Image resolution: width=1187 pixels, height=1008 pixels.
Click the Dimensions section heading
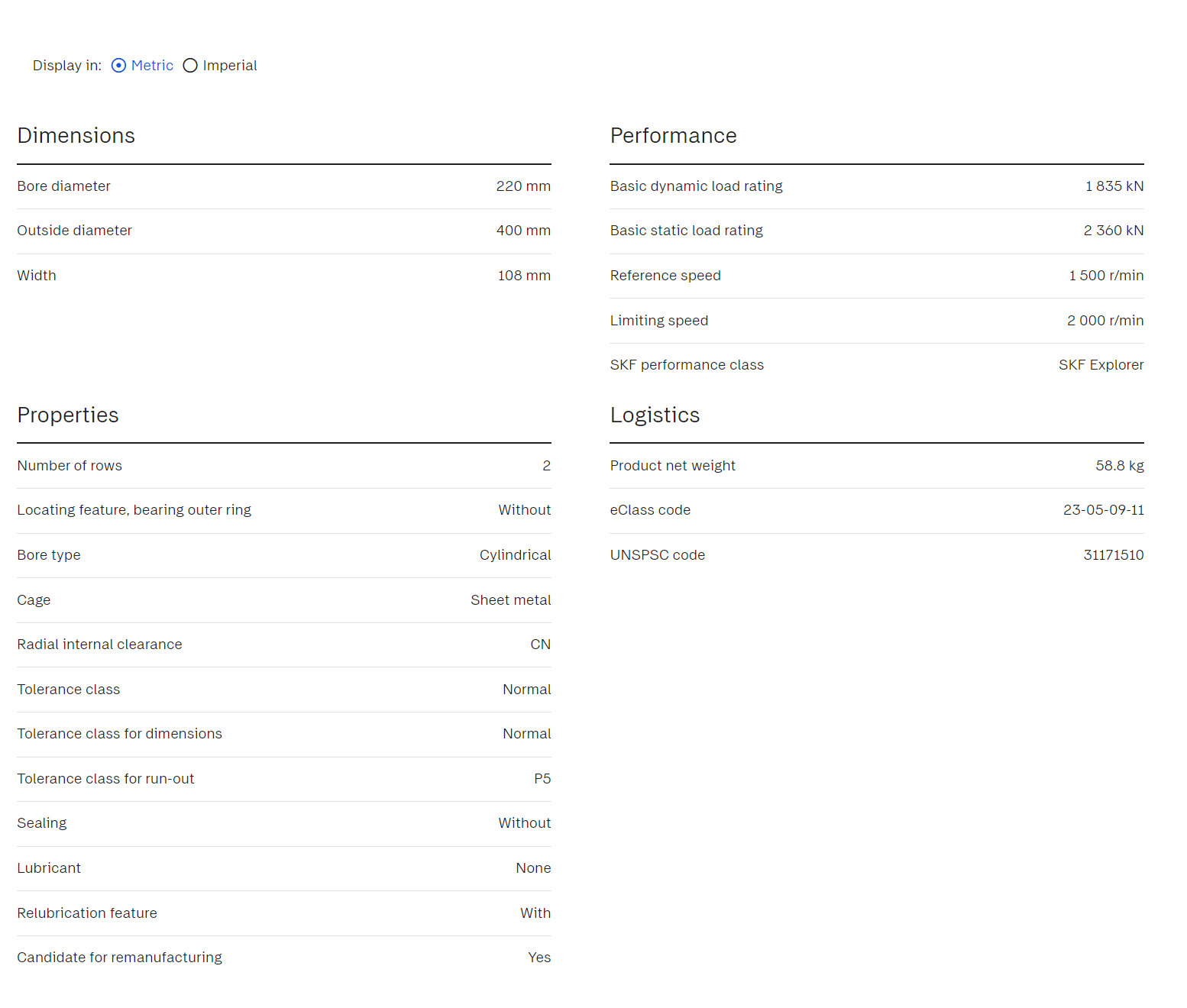(76, 136)
